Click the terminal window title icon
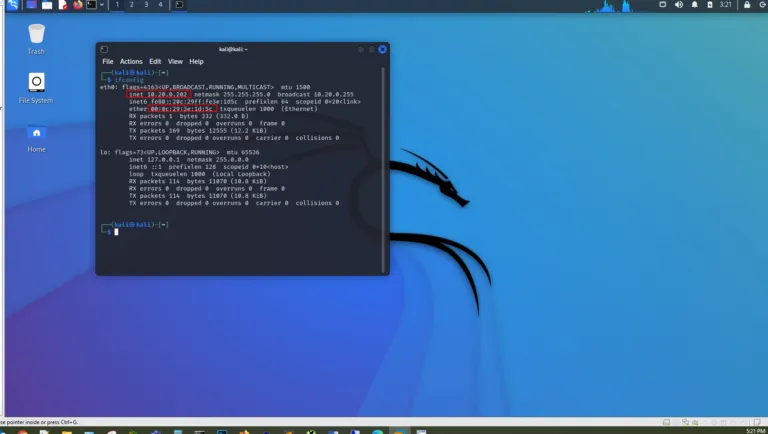Image resolution: width=768 pixels, height=434 pixels. 104,49
